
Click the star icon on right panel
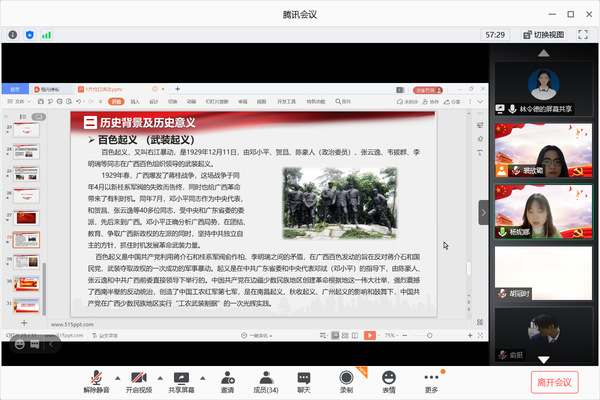coord(480,139)
